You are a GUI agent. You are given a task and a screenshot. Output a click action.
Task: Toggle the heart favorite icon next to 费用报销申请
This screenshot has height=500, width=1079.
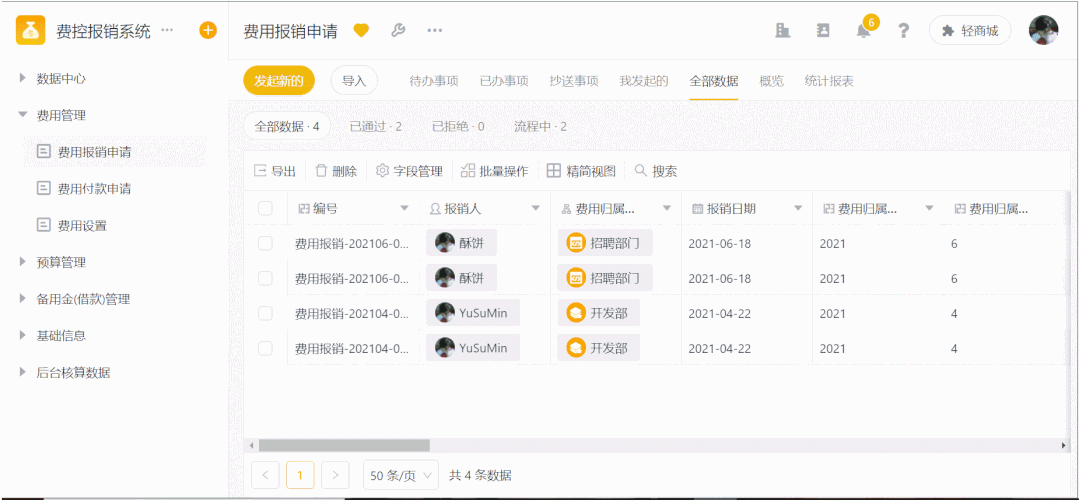361,30
